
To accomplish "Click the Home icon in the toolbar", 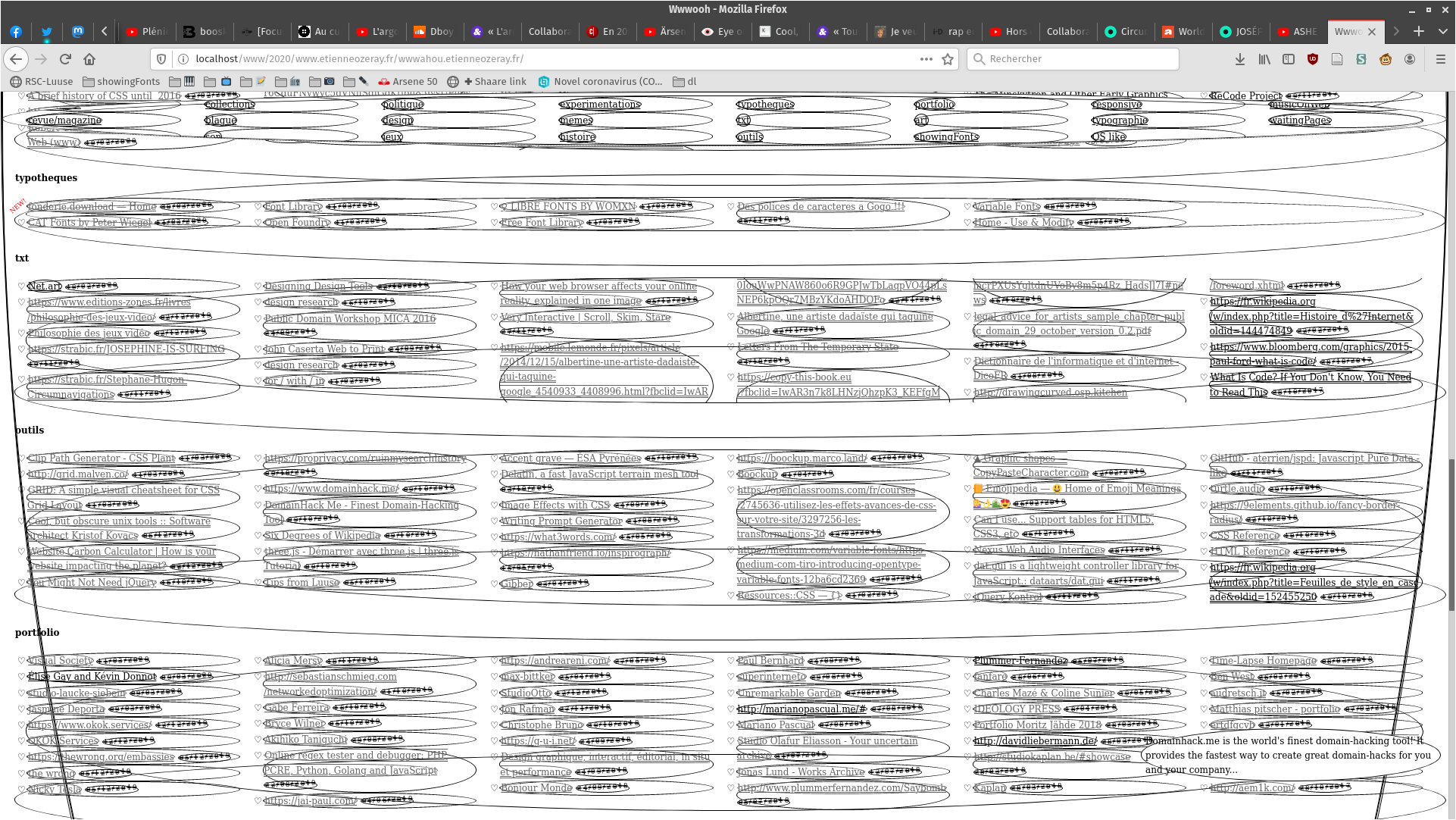I will [x=89, y=59].
